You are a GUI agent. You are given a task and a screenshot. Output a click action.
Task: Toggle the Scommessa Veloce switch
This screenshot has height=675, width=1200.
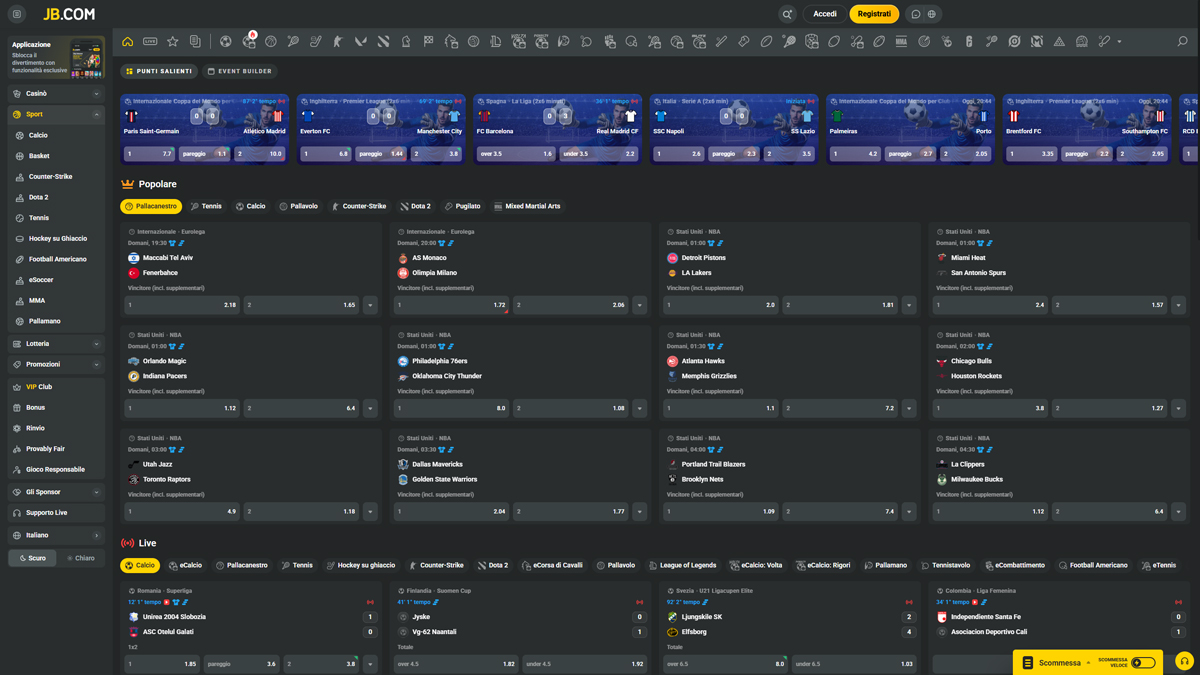click(x=1143, y=662)
